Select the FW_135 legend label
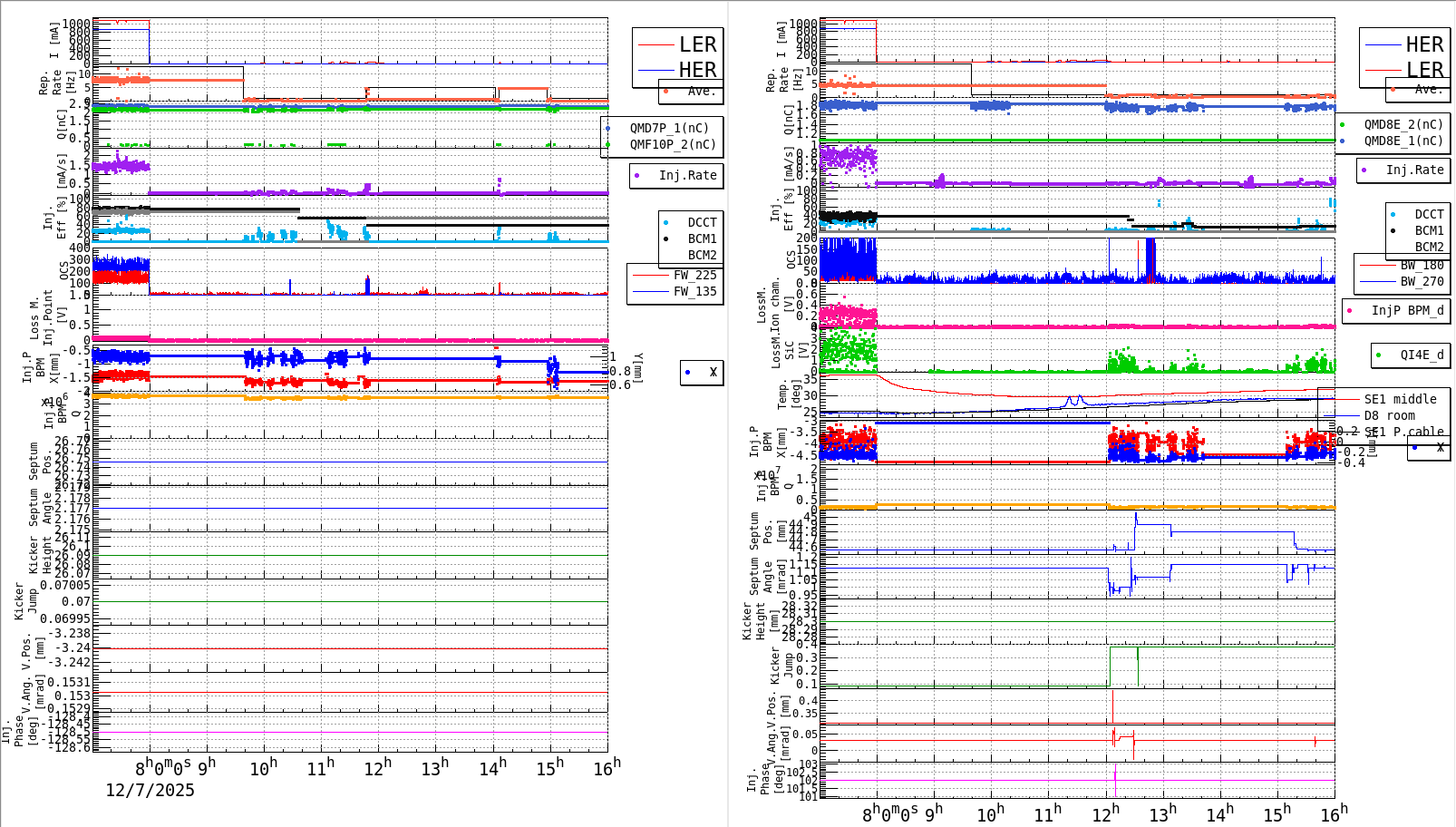The height and width of the screenshot is (827, 1456). click(695, 291)
